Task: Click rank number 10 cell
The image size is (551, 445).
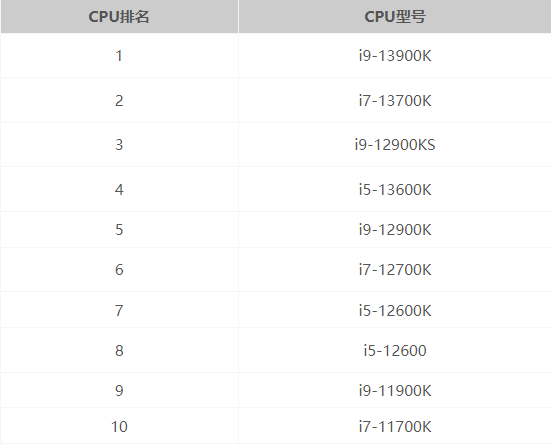Action: 119,426
